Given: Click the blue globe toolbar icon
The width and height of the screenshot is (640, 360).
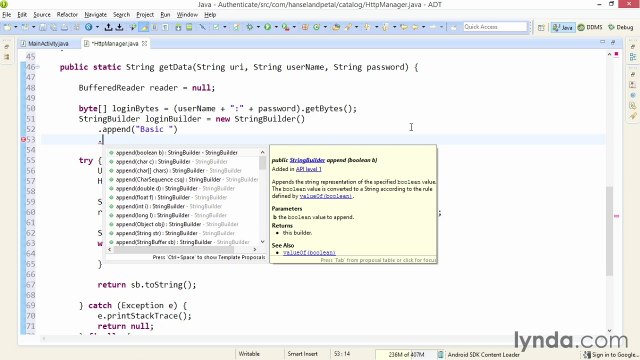Looking at the screenshot, I should pyautogui.click(x=89, y=27).
